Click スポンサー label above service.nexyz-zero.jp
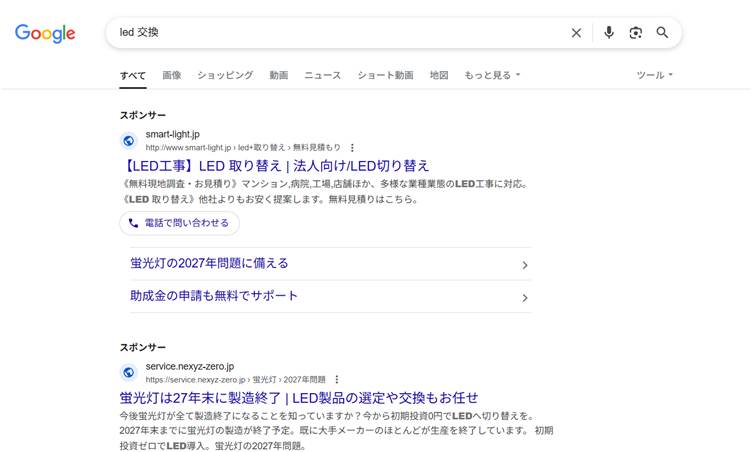The image size is (752, 452). point(142,347)
